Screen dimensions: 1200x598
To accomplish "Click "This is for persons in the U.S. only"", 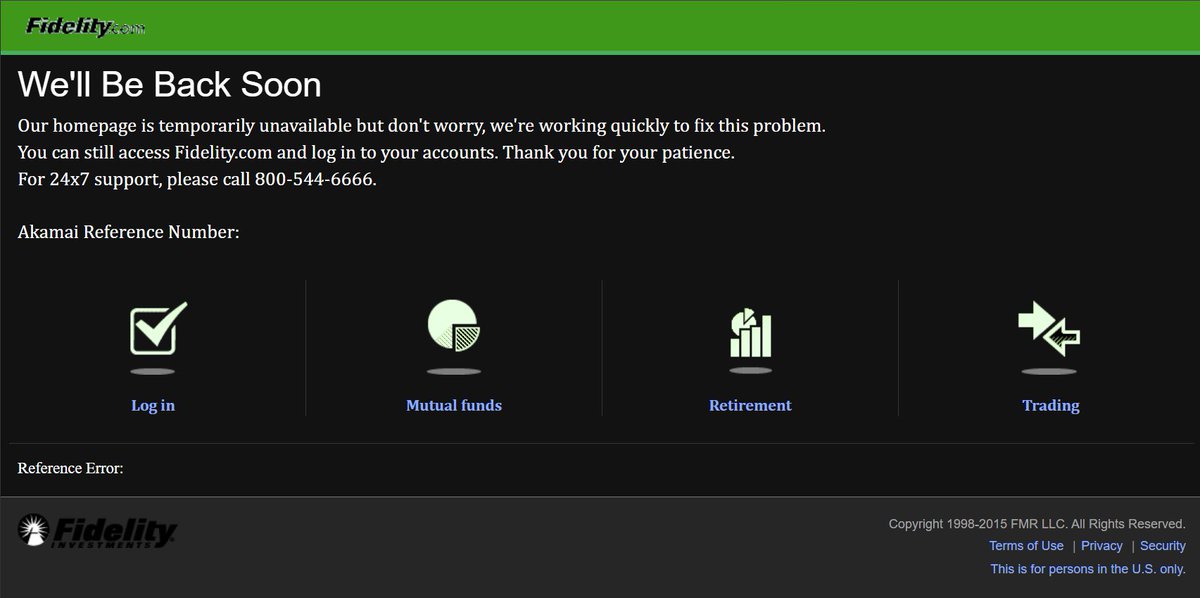I will pos(1088,569).
